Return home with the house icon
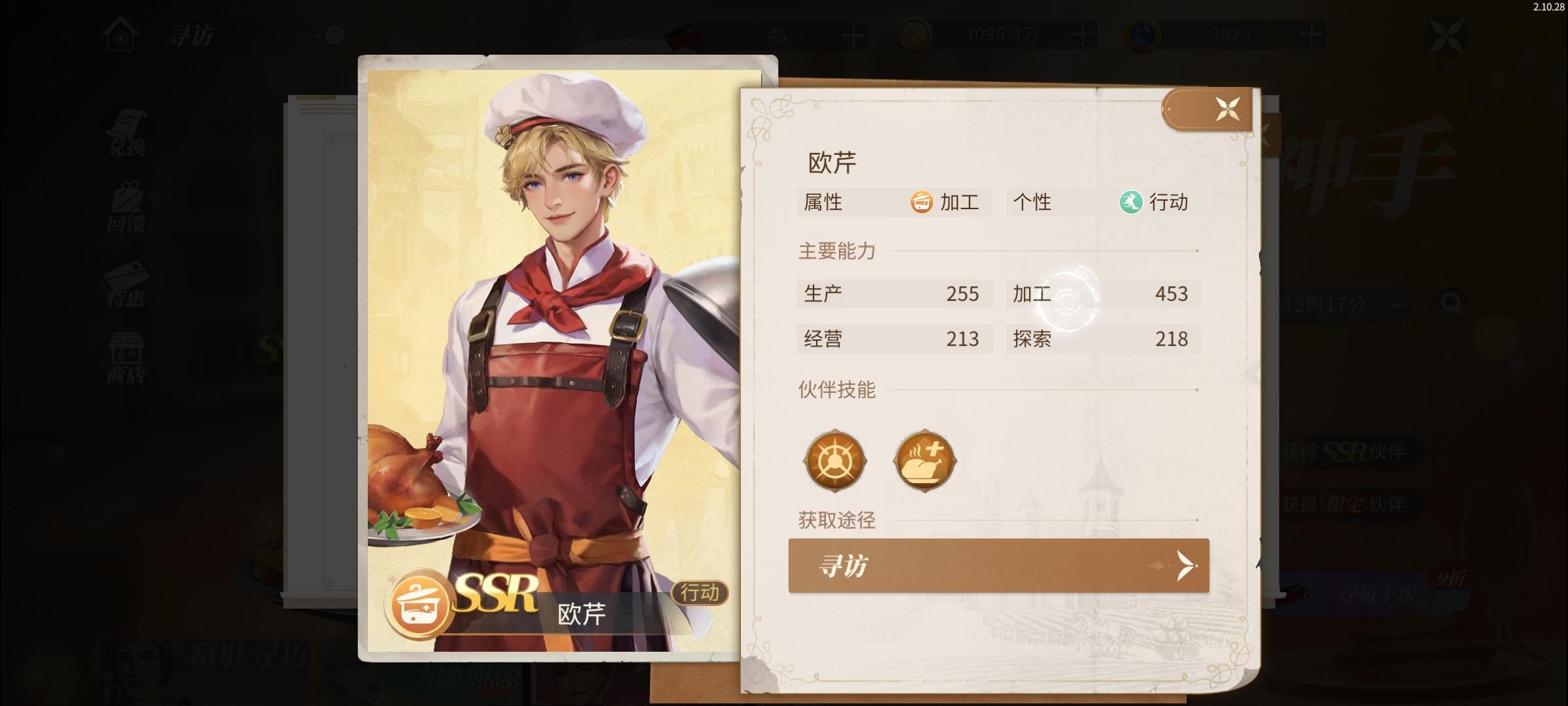Screen dimensions: 1568x706 (x=120, y=34)
